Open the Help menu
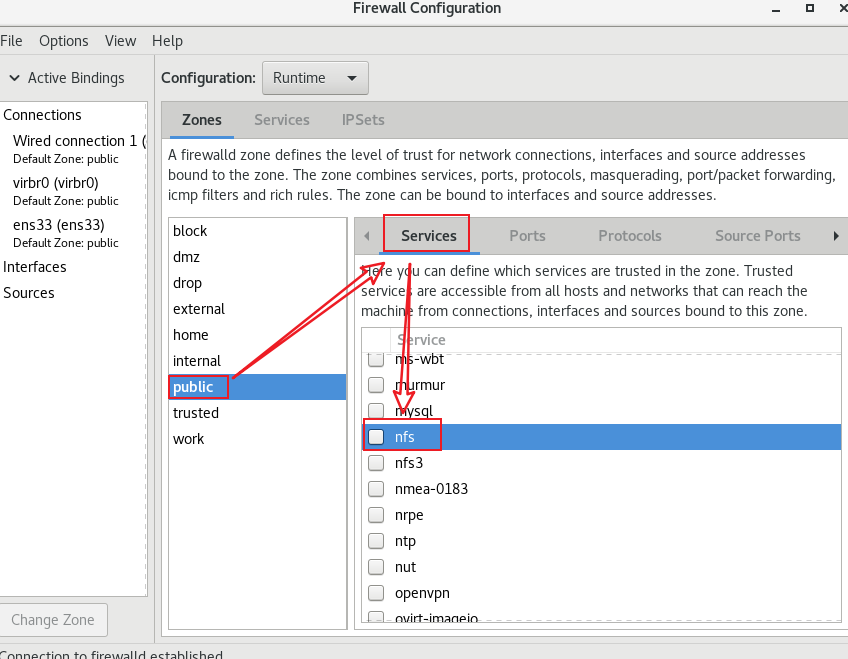Image resolution: width=848 pixels, height=659 pixels. pyautogui.click(x=167, y=41)
